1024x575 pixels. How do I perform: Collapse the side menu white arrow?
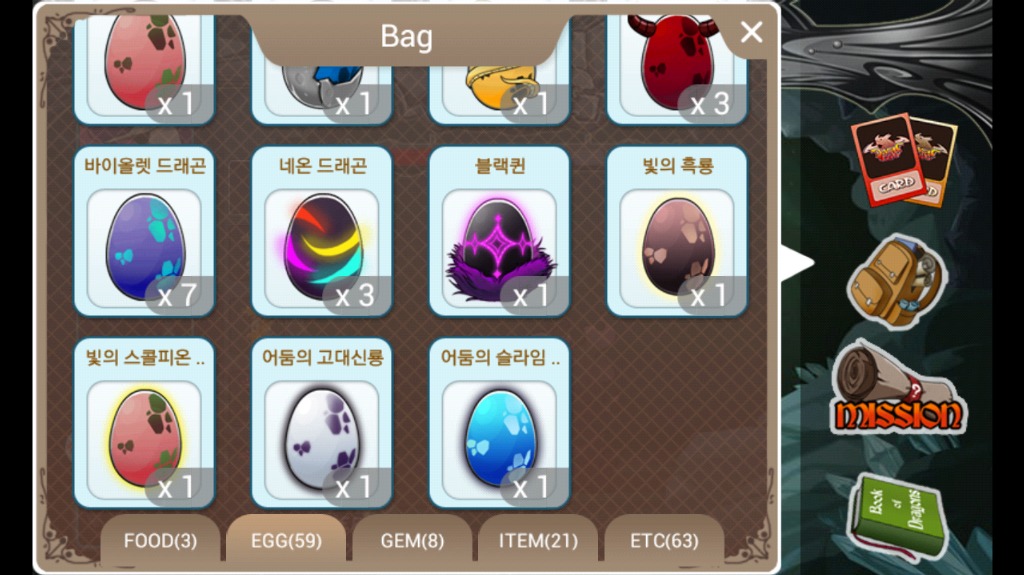click(x=797, y=264)
